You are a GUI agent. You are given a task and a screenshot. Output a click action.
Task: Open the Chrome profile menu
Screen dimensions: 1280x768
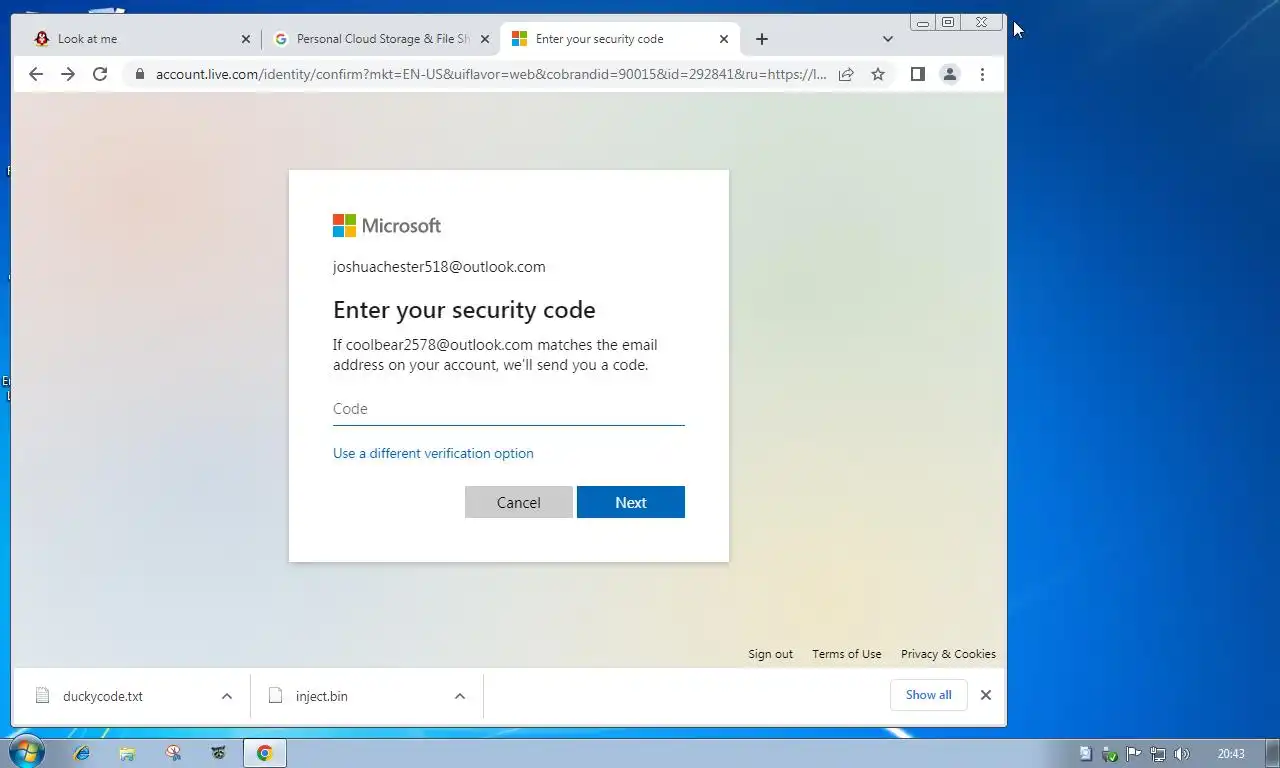[x=950, y=74]
